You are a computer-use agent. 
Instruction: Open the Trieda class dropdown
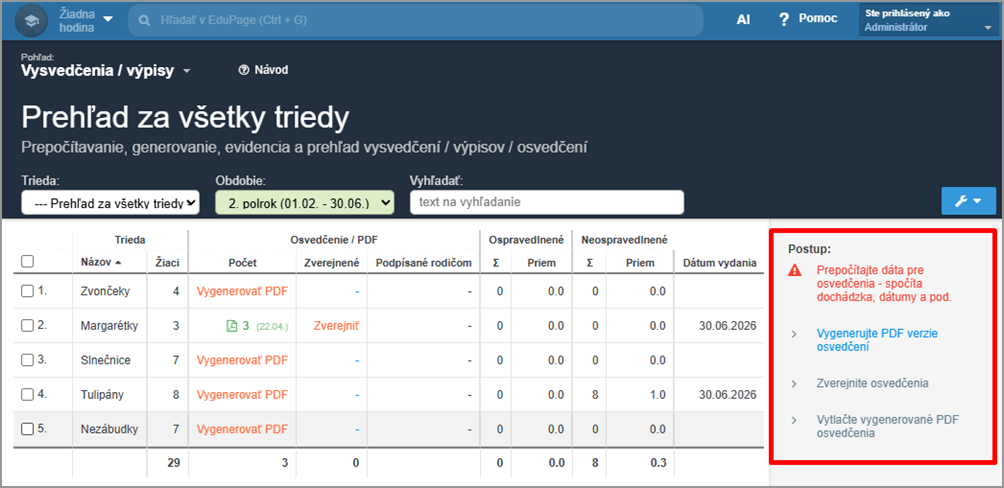[110, 203]
